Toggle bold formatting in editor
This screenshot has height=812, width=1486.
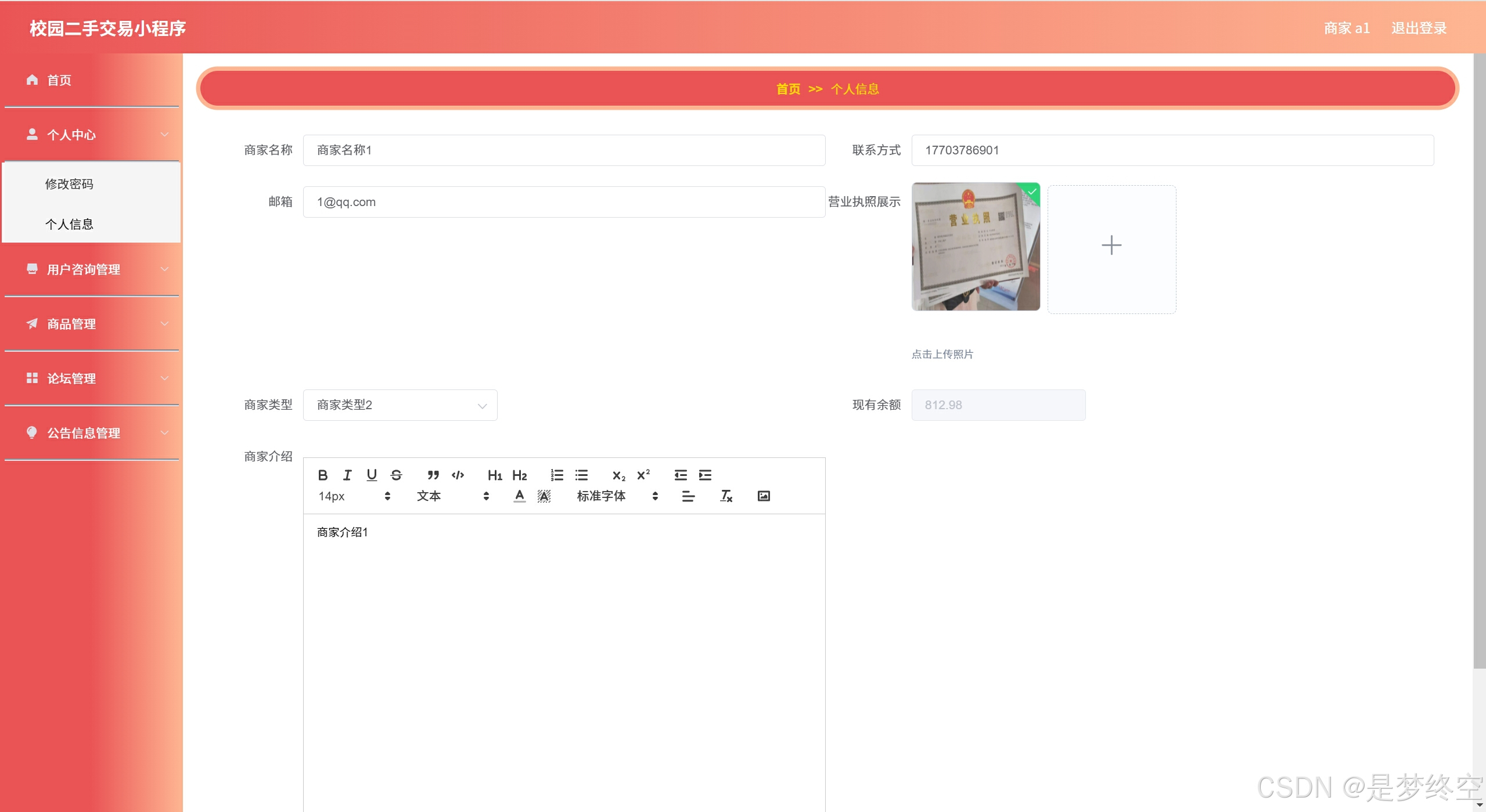323,475
